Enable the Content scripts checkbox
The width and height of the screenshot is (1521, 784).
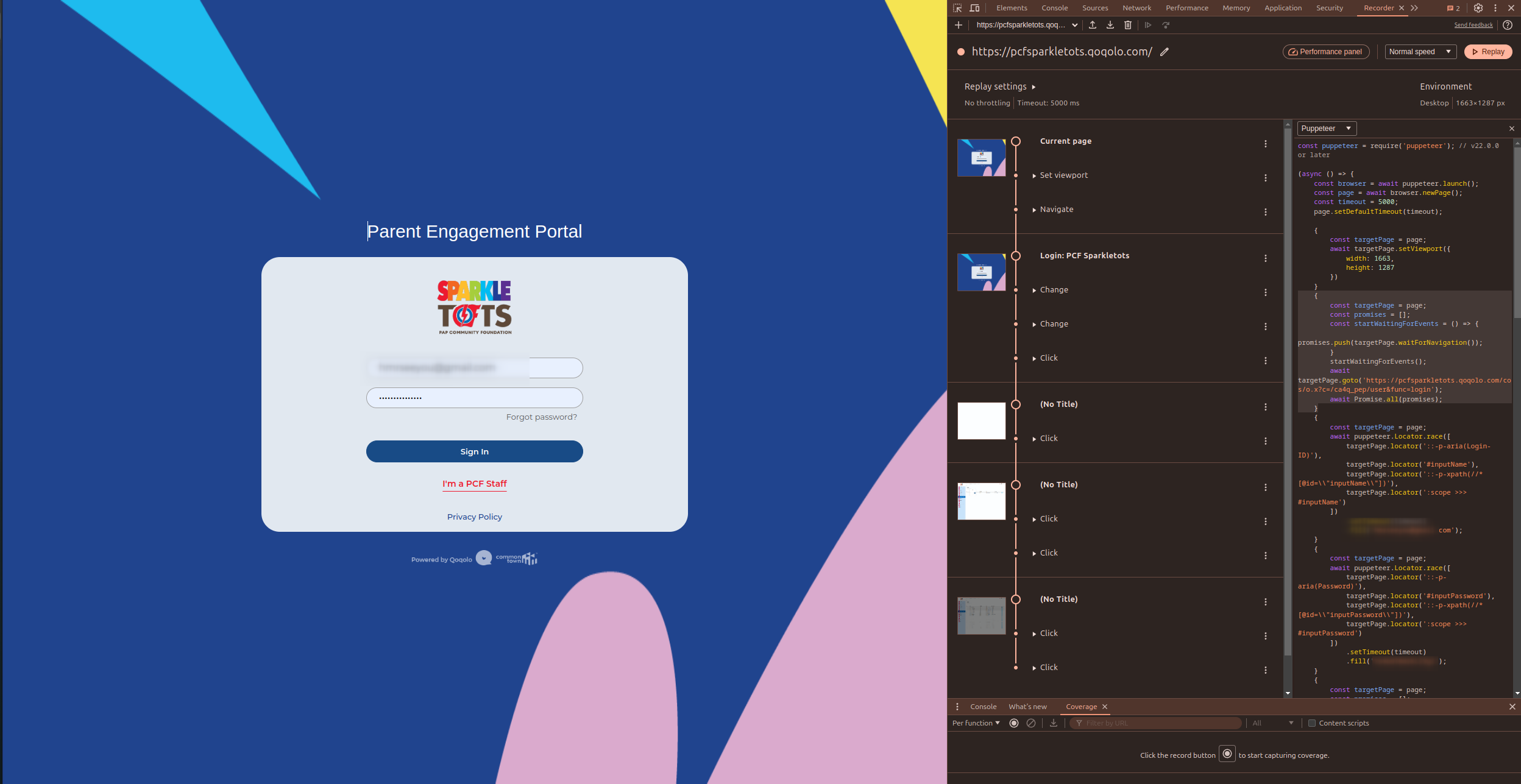(x=1312, y=723)
